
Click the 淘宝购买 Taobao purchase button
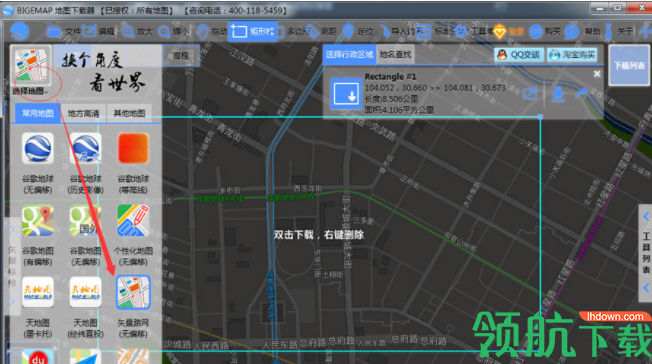point(573,54)
